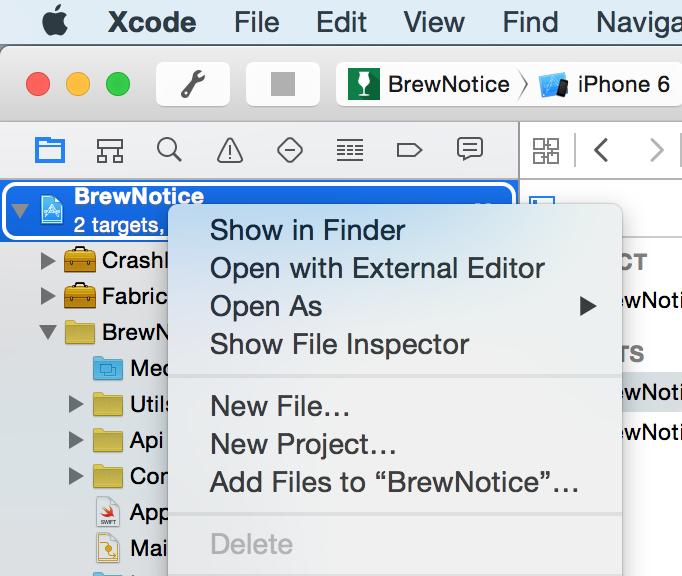Open the related items grid menu
This screenshot has width=682, height=576.
point(546,151)
